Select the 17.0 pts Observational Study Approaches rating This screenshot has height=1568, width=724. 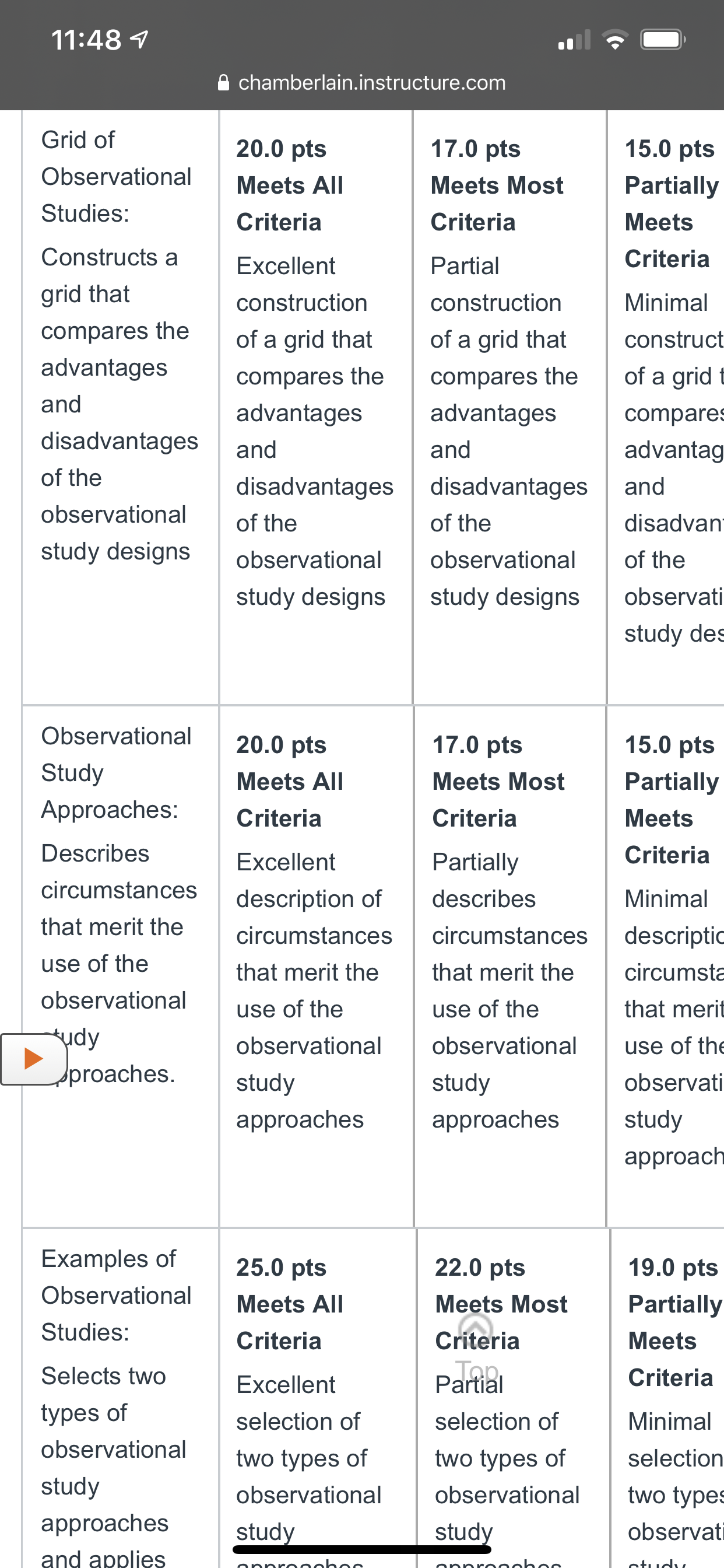tap(510, 967)
